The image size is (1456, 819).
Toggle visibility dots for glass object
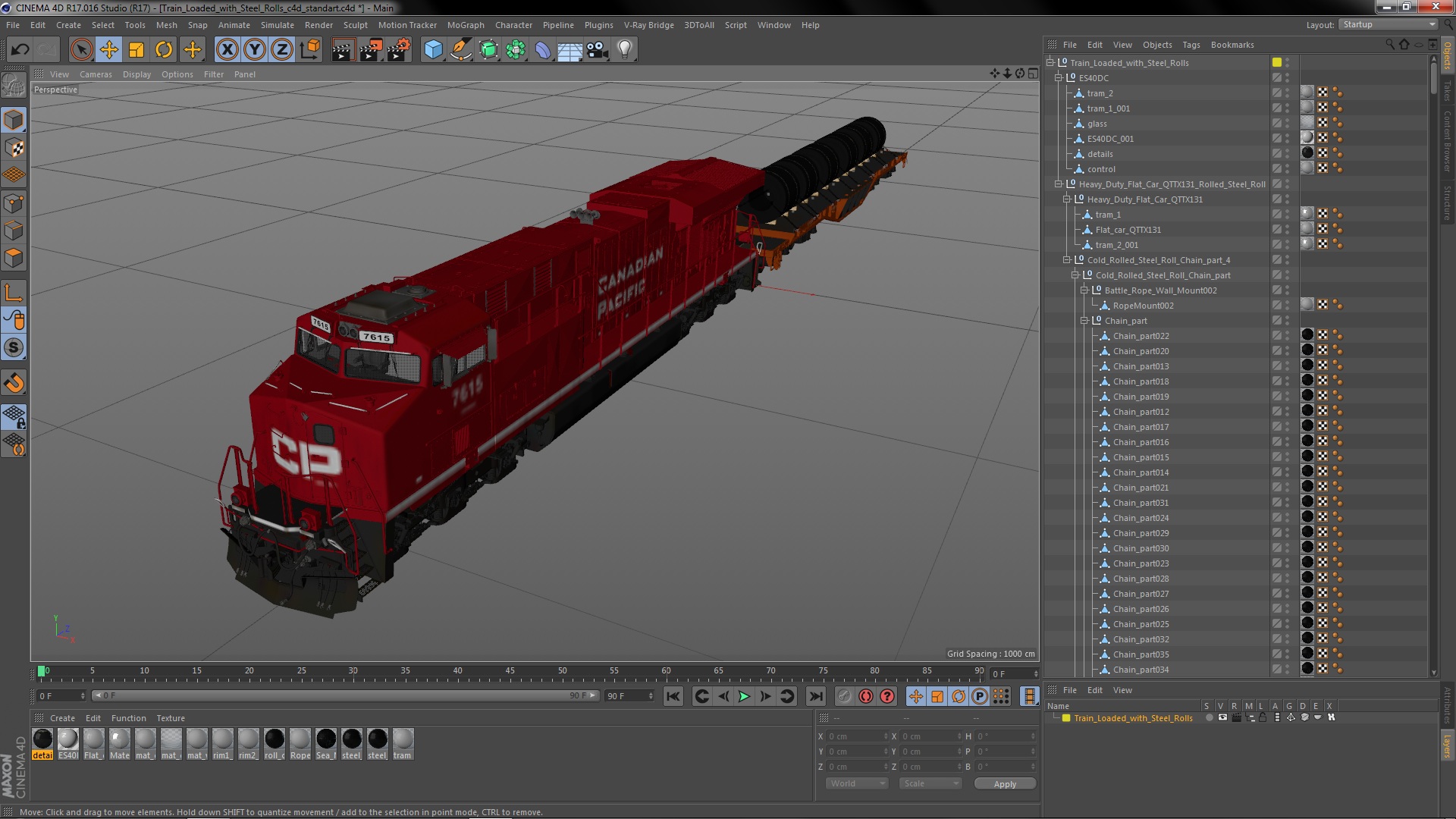pyautogui.click(x=1288, y=124)
